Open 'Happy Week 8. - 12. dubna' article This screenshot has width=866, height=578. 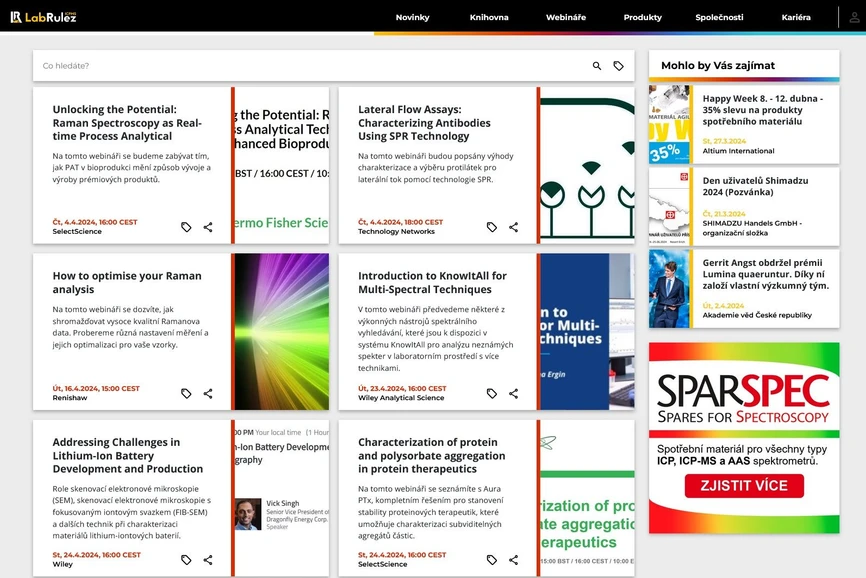click(763, 110)
